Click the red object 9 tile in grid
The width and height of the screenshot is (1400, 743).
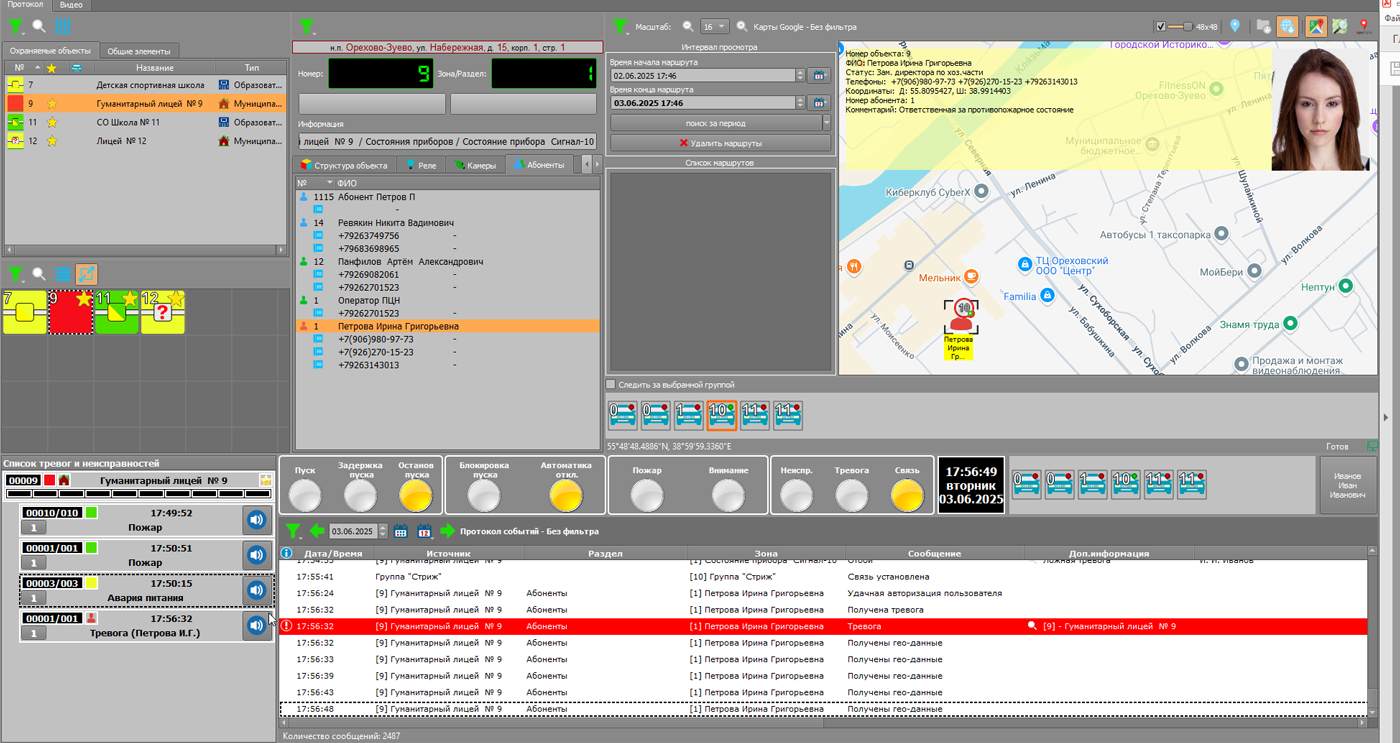[x=70, y=312]
